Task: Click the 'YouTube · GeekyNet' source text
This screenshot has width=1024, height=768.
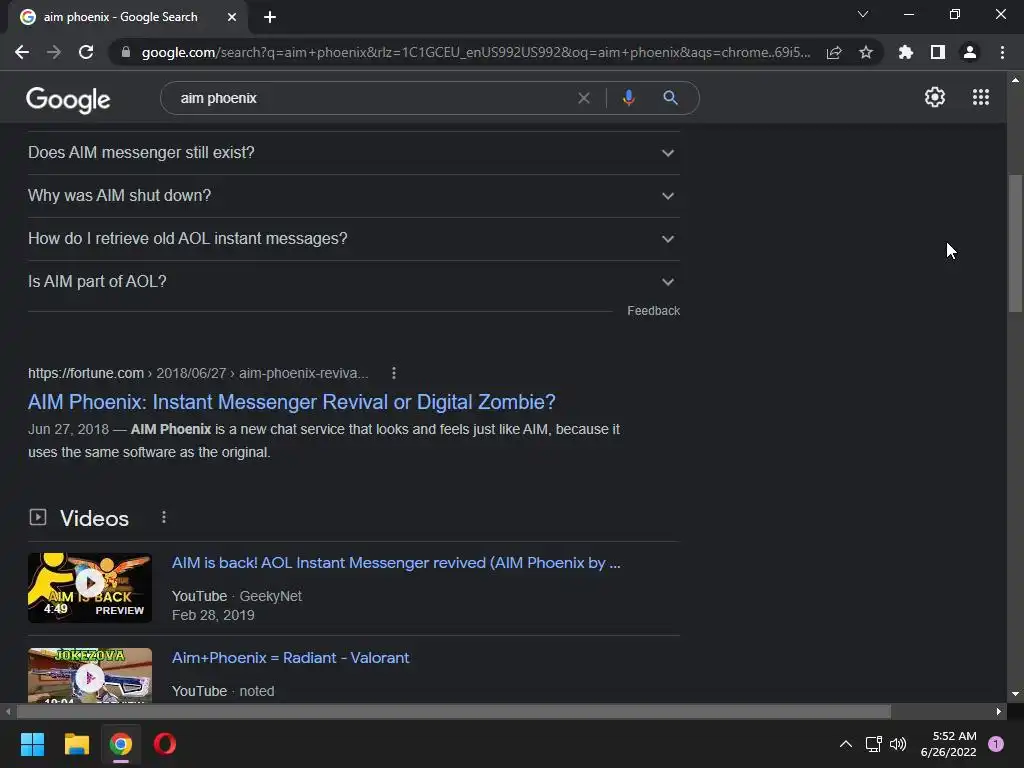Action: click(236, 596)
